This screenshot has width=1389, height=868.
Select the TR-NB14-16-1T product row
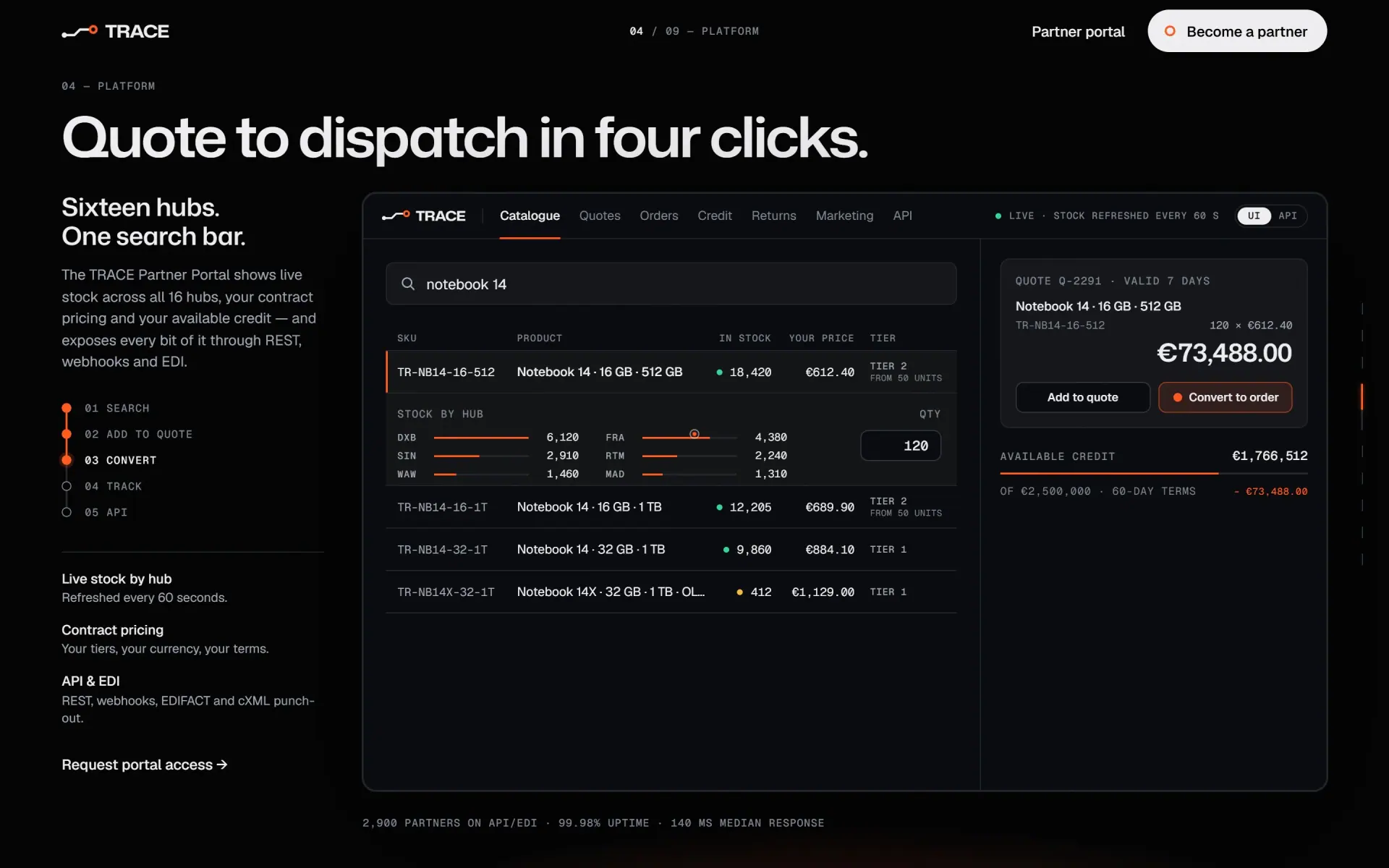671,507
